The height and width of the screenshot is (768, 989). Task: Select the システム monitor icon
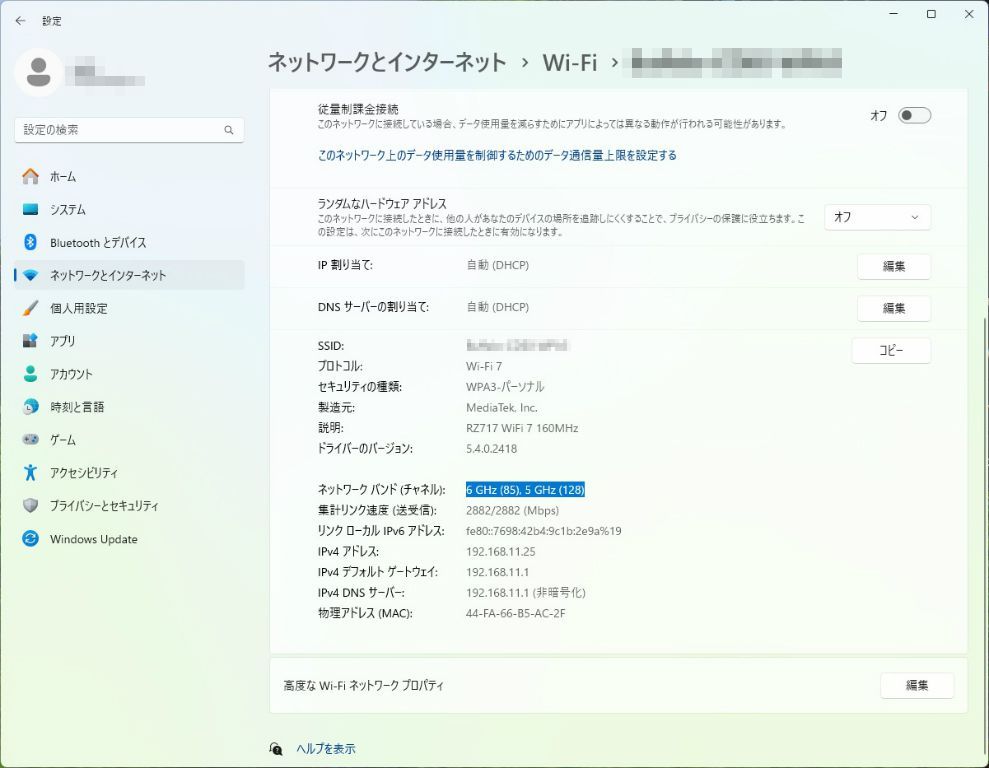(x=30, y=210)
